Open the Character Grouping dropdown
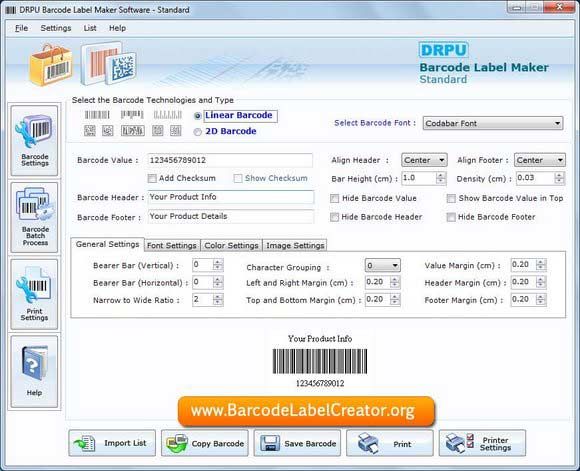The height and width of the screenshot is (471, 580). pyautogui.click(x=382, y=265)
